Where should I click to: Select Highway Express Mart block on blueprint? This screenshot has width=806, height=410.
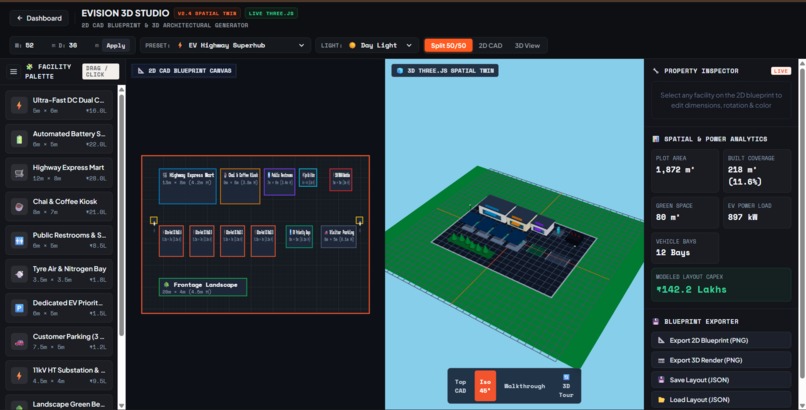[188, 186]
